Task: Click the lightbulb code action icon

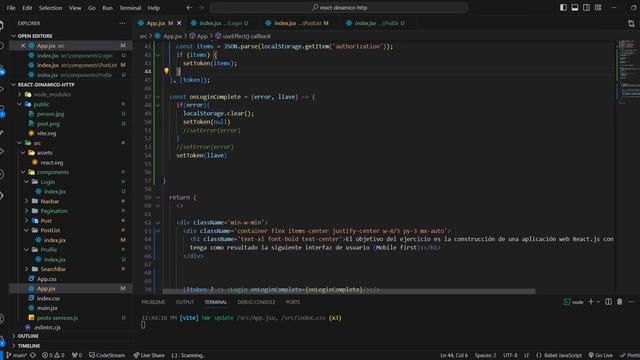Action: click(x=166, y=71)
